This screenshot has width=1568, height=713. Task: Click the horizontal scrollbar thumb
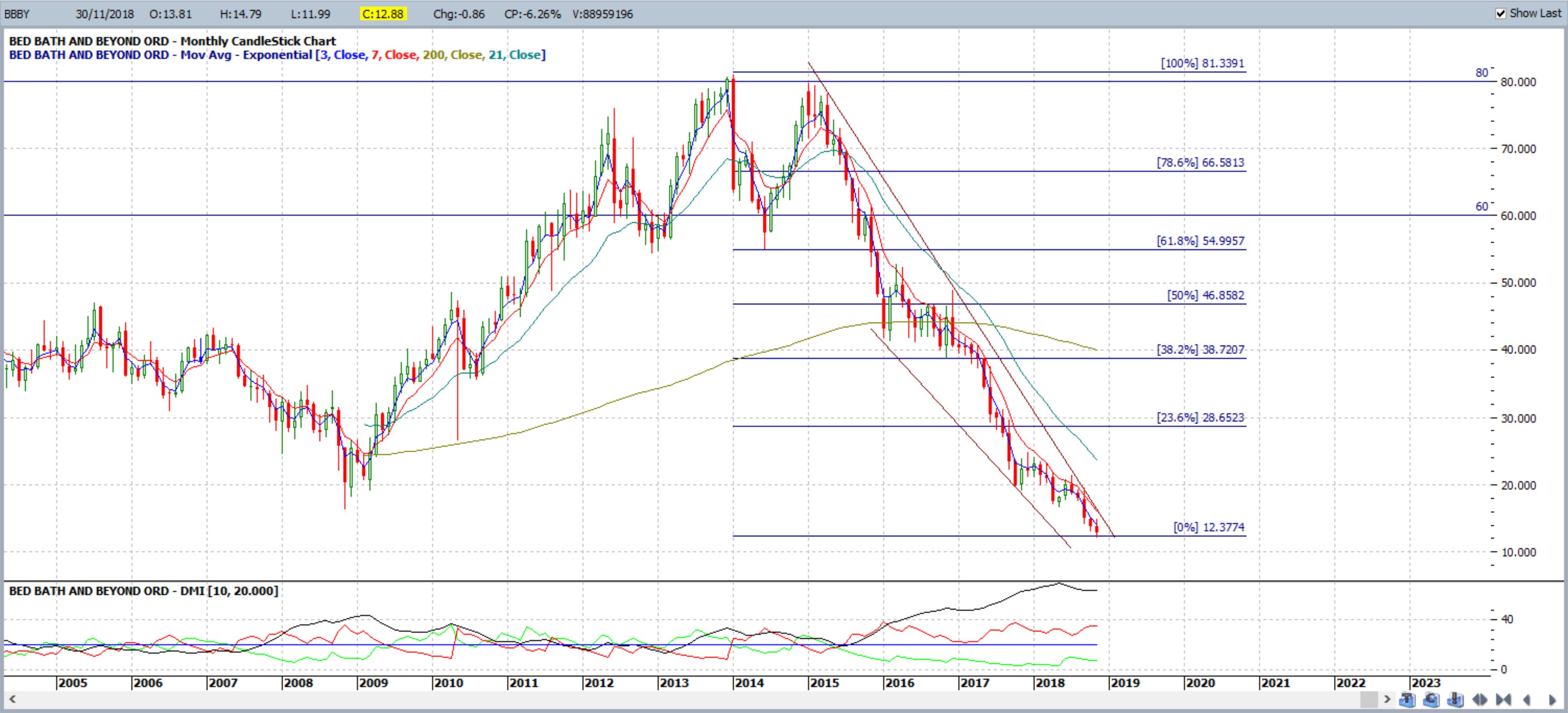[1369, 699]
